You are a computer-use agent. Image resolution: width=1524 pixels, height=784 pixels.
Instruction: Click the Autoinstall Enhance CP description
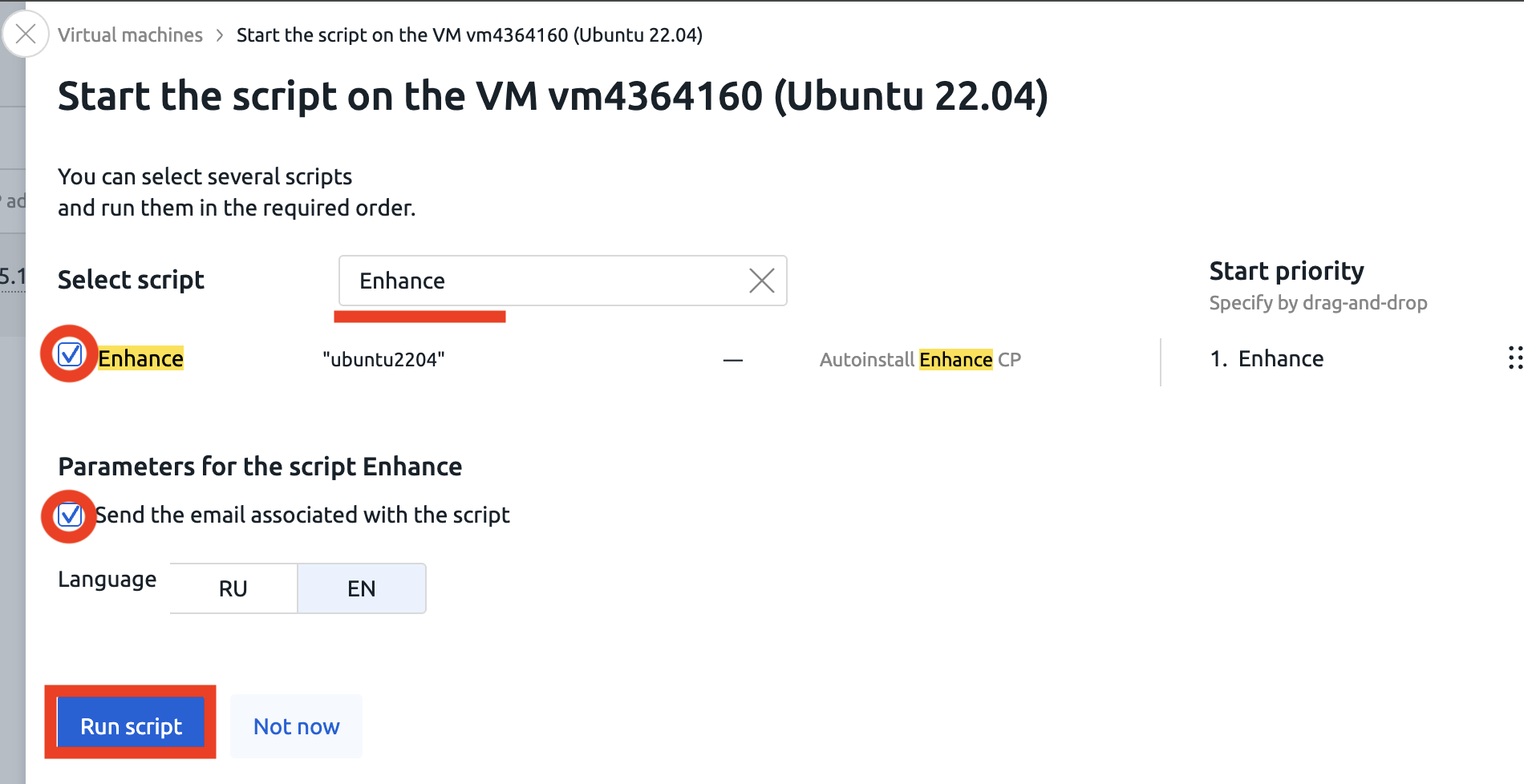[x=920, y=359]
